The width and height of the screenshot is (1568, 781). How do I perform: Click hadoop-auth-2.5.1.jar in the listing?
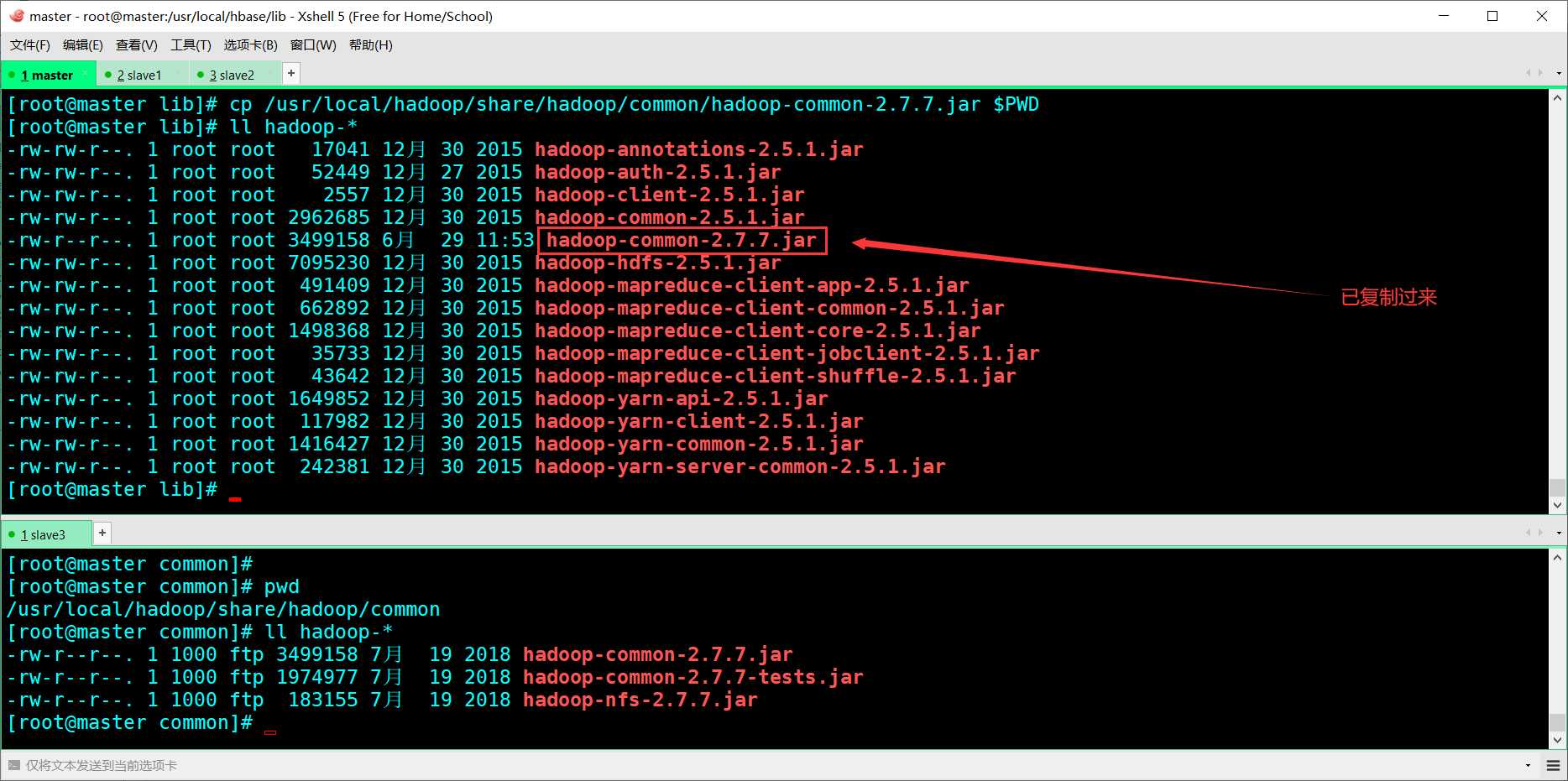tap(658, 172)
